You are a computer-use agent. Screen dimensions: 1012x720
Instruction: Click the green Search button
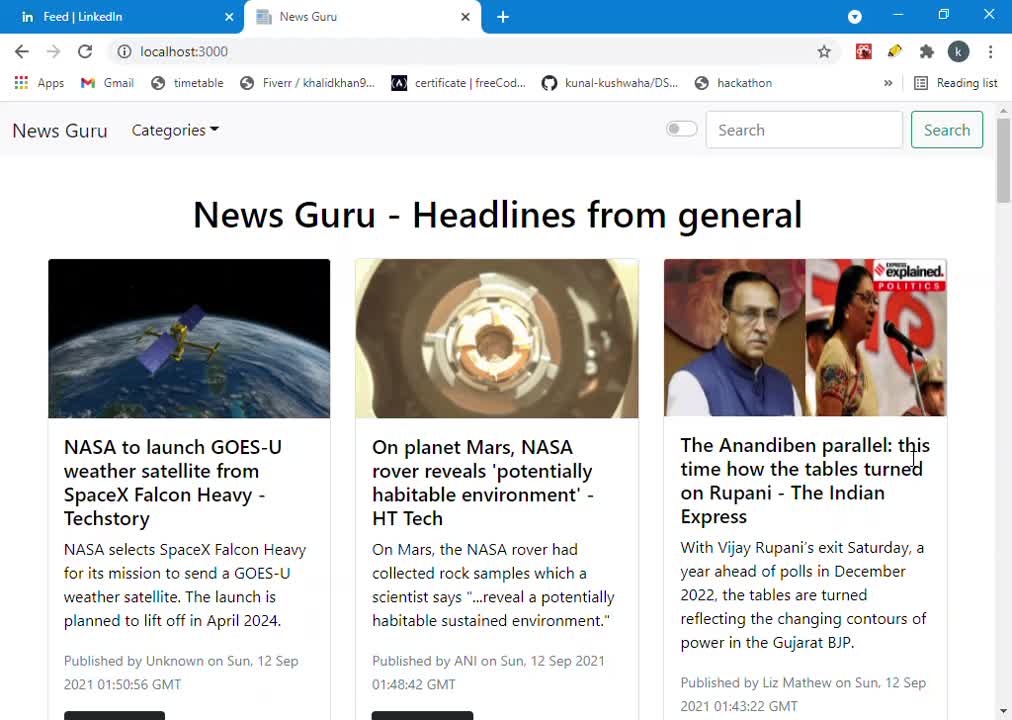click(947, 130)
